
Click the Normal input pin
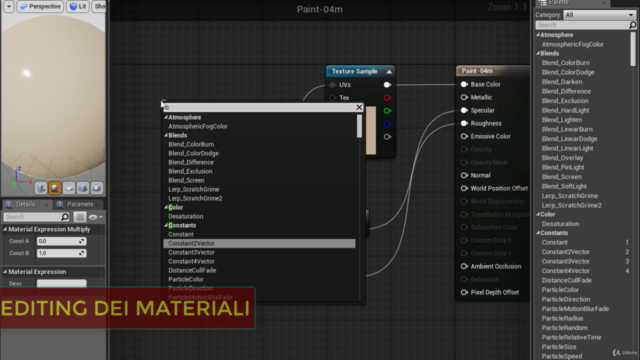coord(464,176)
